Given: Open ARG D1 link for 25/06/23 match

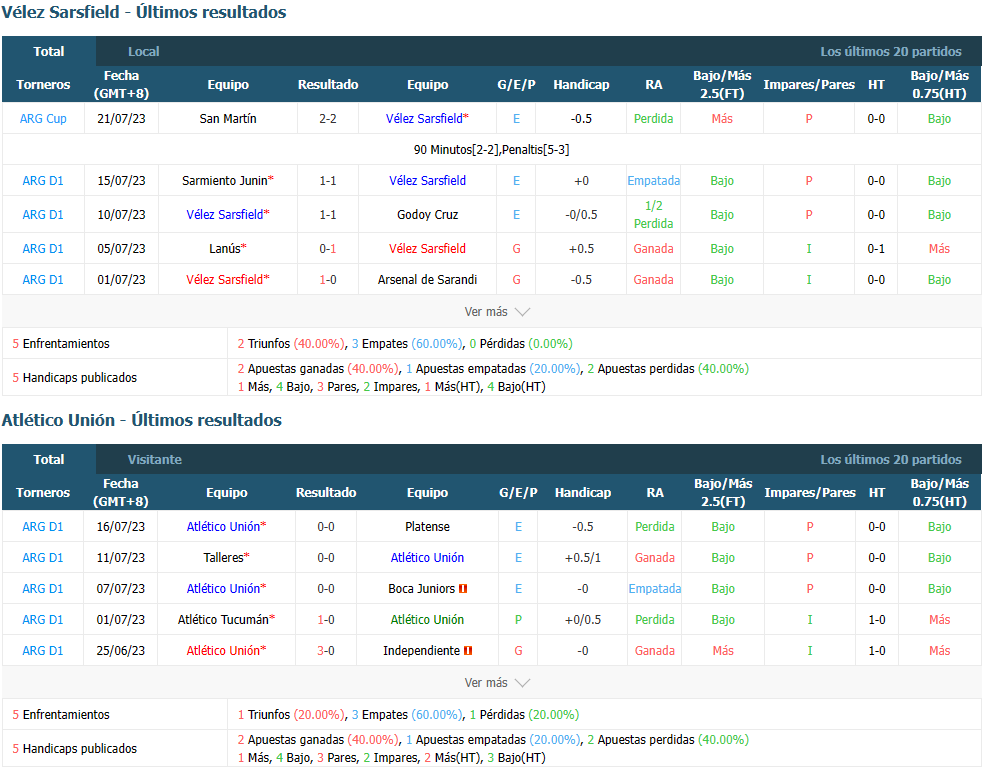Looking at the screenshot, I should (x=43, y=651).
